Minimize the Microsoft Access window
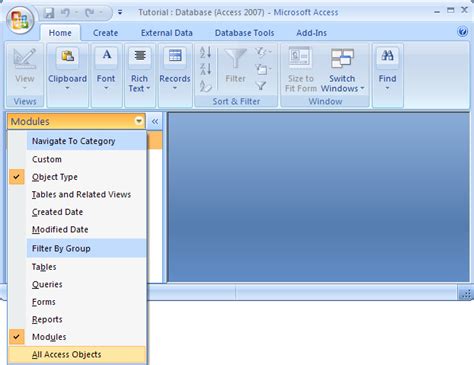The width and height of the screenshot is (474, 365). (x=437, y=11)
